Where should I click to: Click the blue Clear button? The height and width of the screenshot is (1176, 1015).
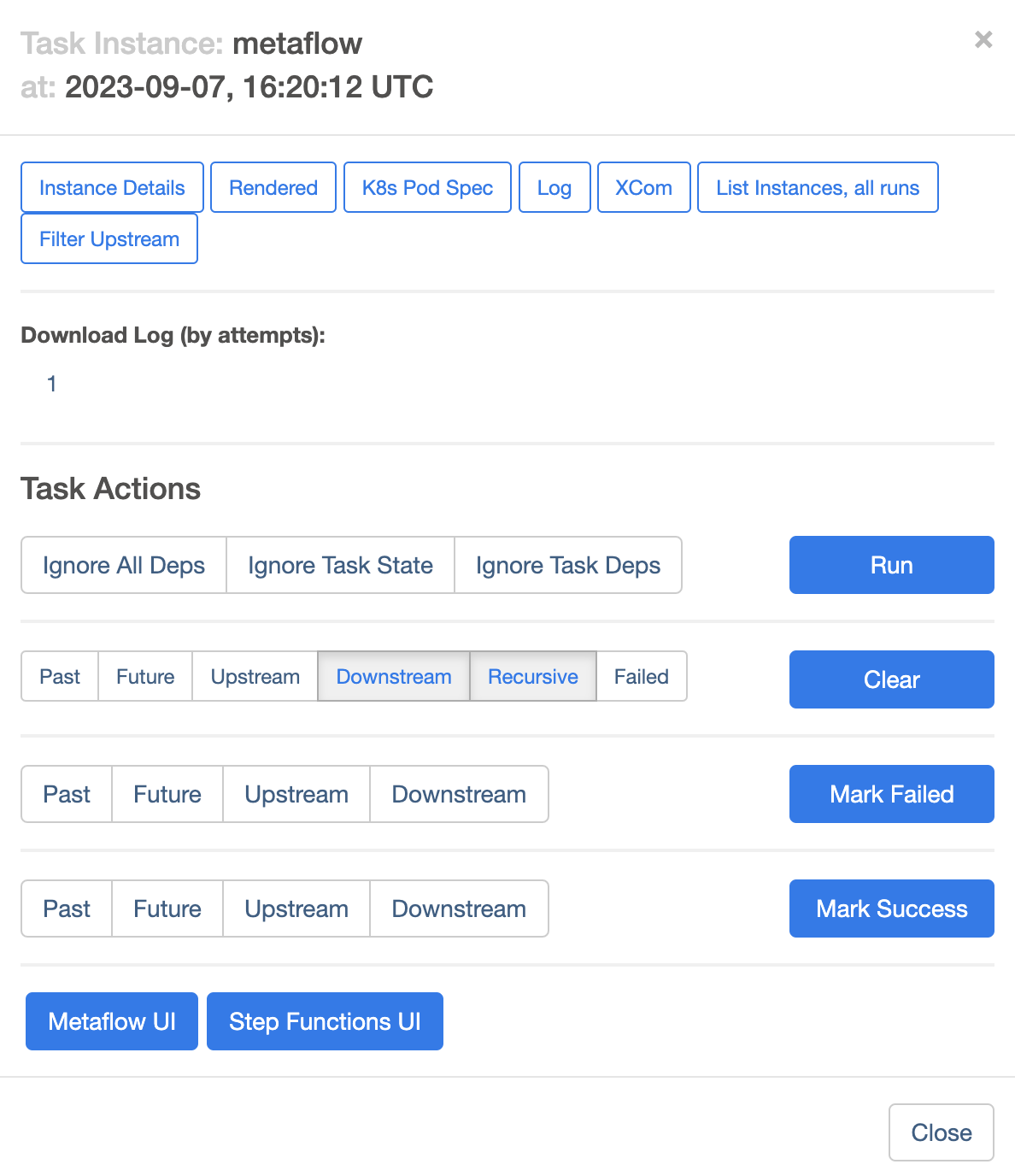tap(891, 679)
